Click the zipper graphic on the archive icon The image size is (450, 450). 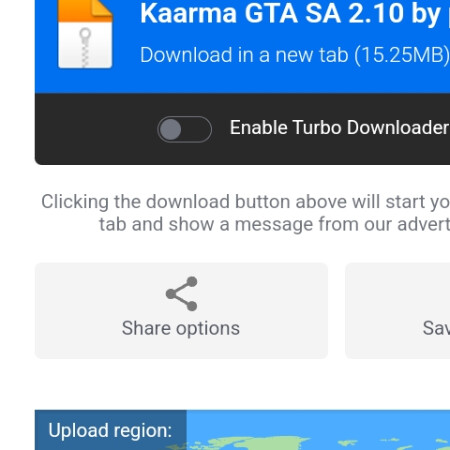click(85, 48)
